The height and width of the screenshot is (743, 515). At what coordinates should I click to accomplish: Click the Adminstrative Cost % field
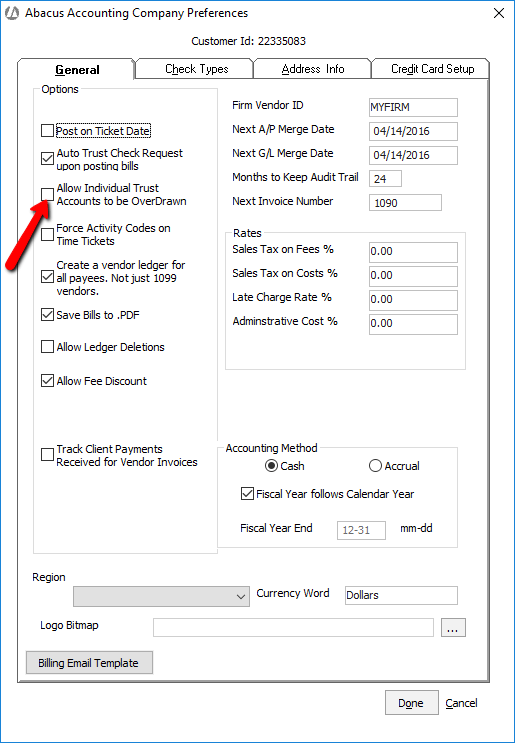click(x=413, y=324)
